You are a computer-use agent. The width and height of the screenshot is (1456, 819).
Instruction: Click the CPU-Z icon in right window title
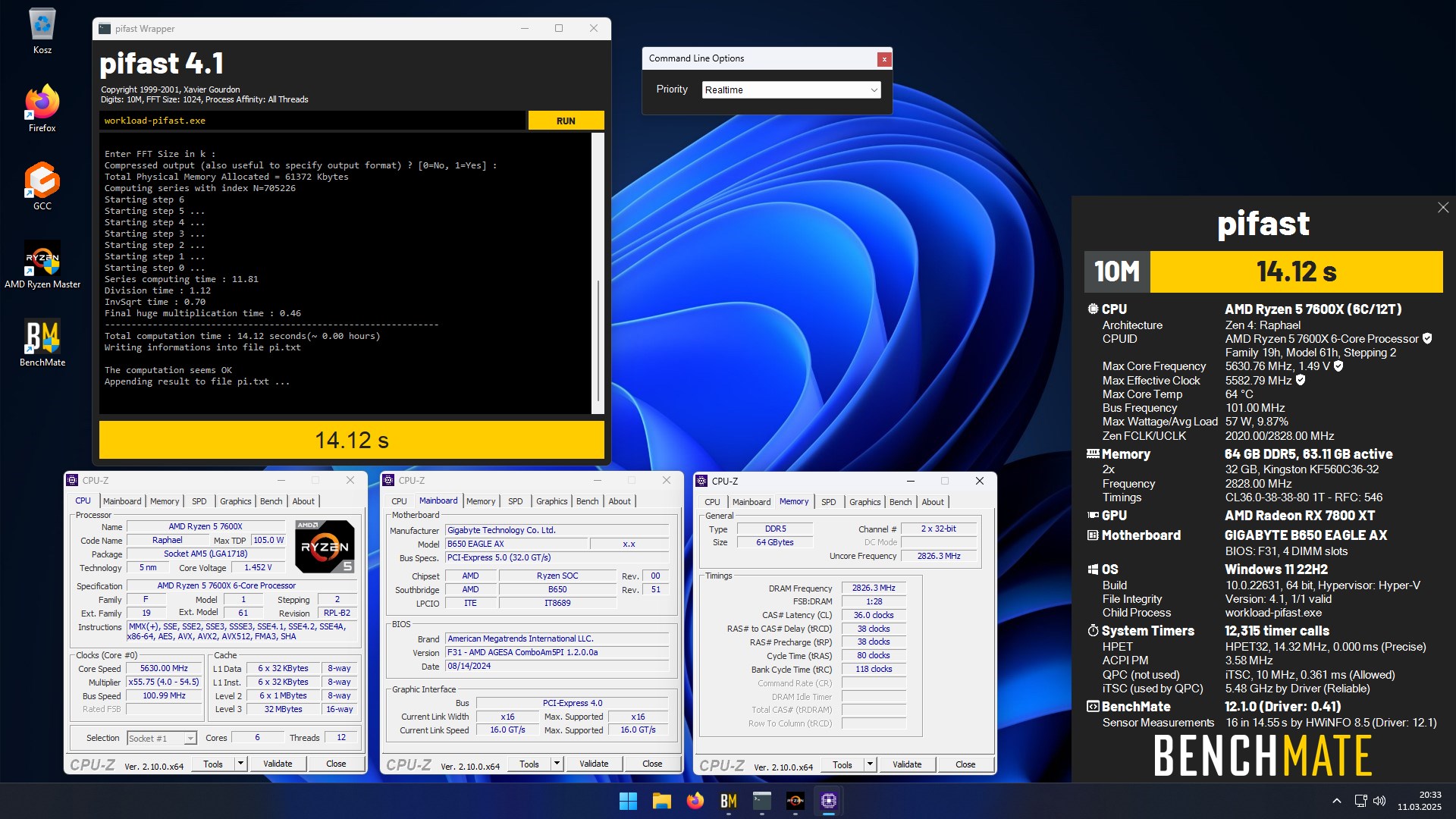click(x=701, y=481)
